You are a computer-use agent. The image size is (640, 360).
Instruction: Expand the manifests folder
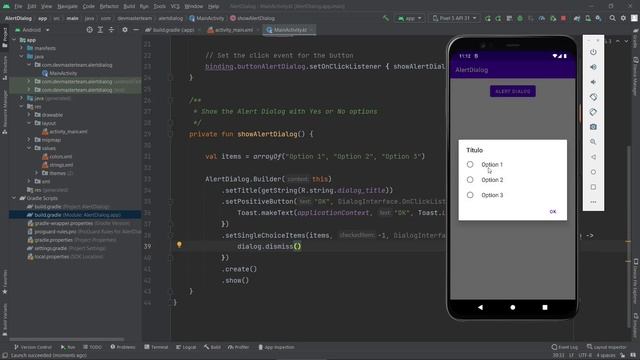[x=22, y=48]
